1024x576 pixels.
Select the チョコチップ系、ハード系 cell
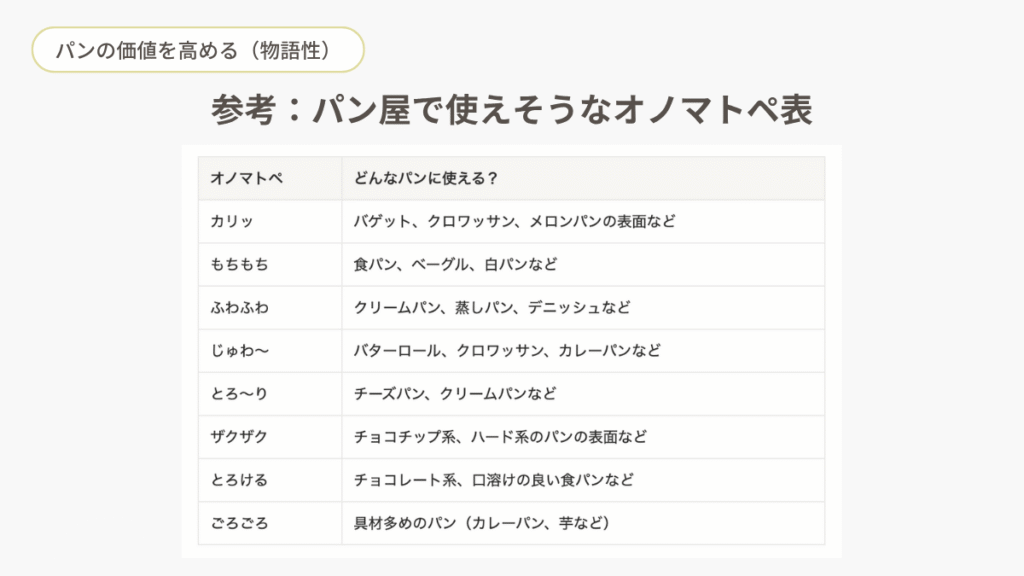pyautogui.click(x=500, y=437)
